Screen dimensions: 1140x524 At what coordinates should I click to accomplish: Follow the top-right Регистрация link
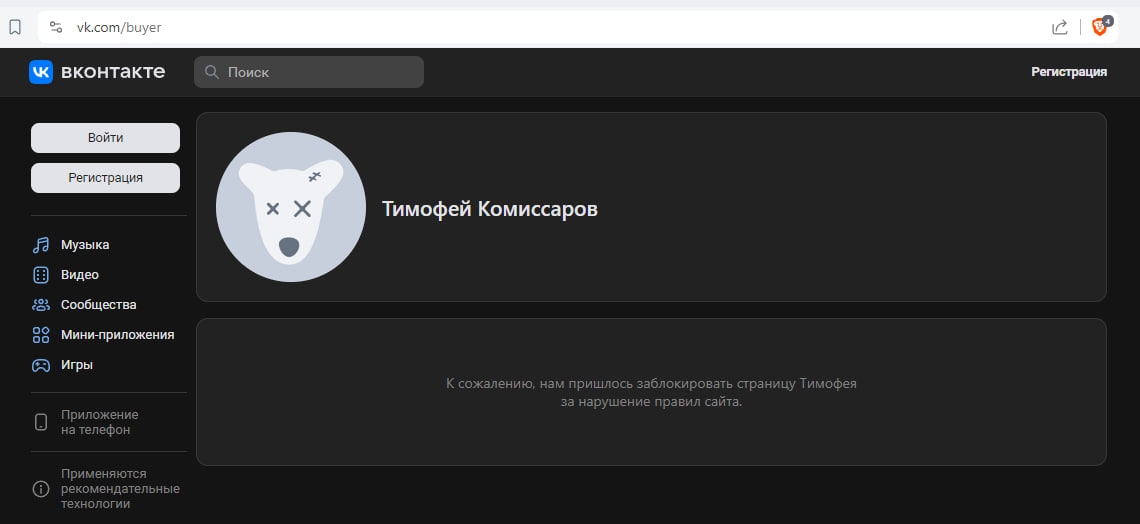tap(1069, 72)
